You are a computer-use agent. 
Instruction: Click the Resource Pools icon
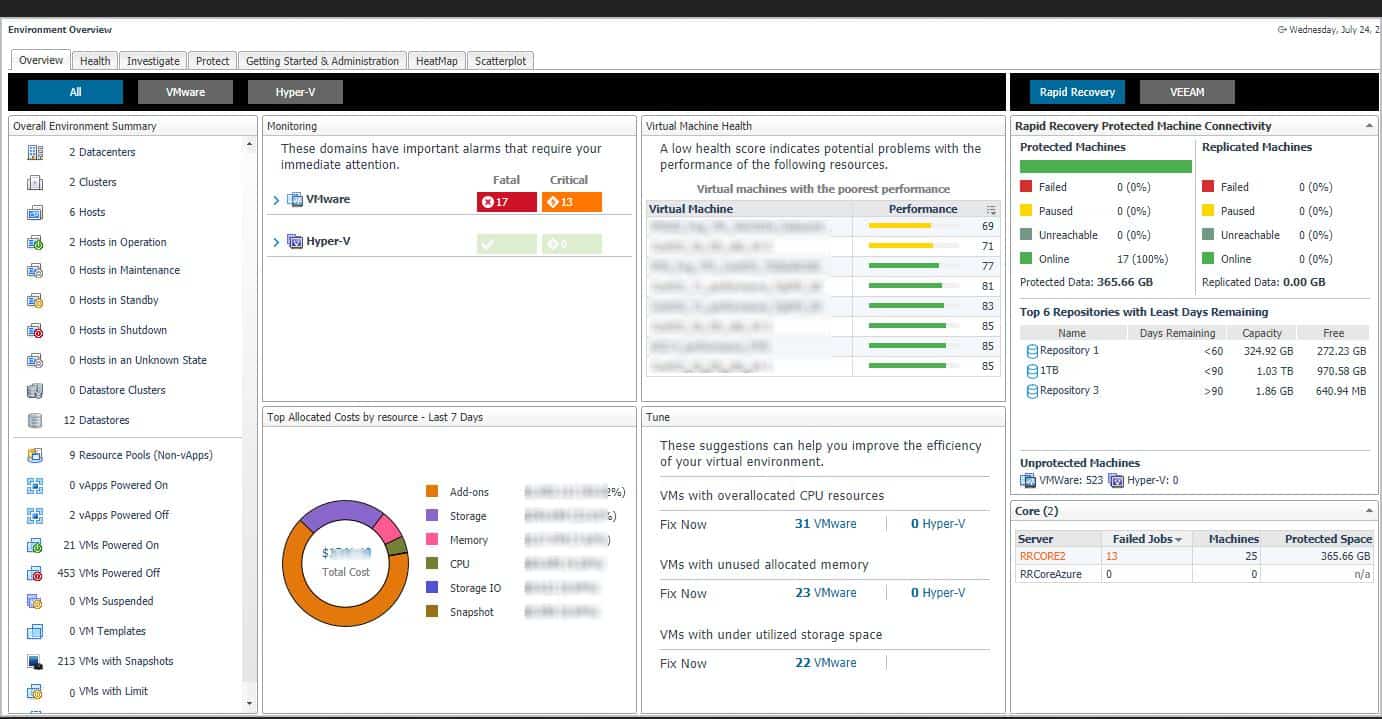coord(35,455)
